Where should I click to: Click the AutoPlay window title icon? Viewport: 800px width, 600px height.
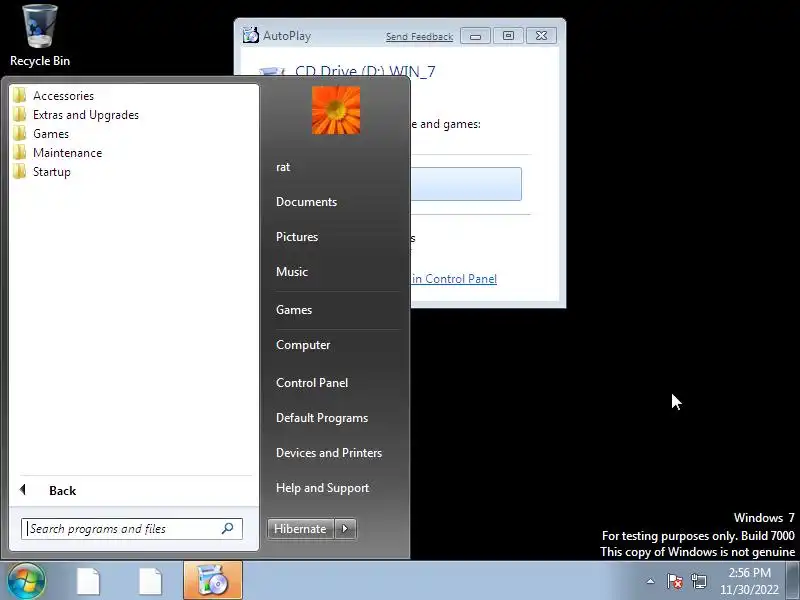[250, 35]
